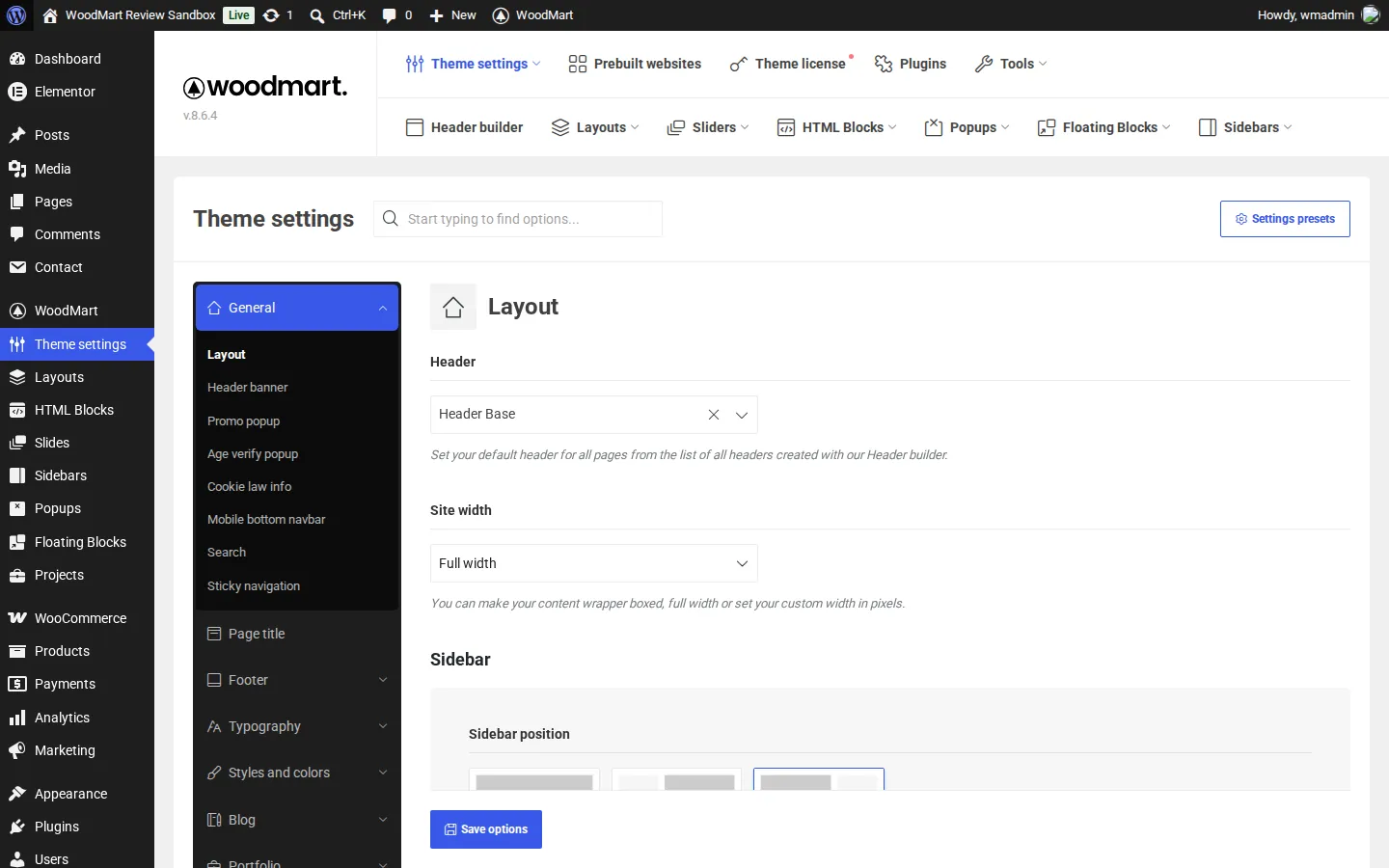Select the Promo popup subsection
The image size is (1389, 868).
click(x=244, y=421)
